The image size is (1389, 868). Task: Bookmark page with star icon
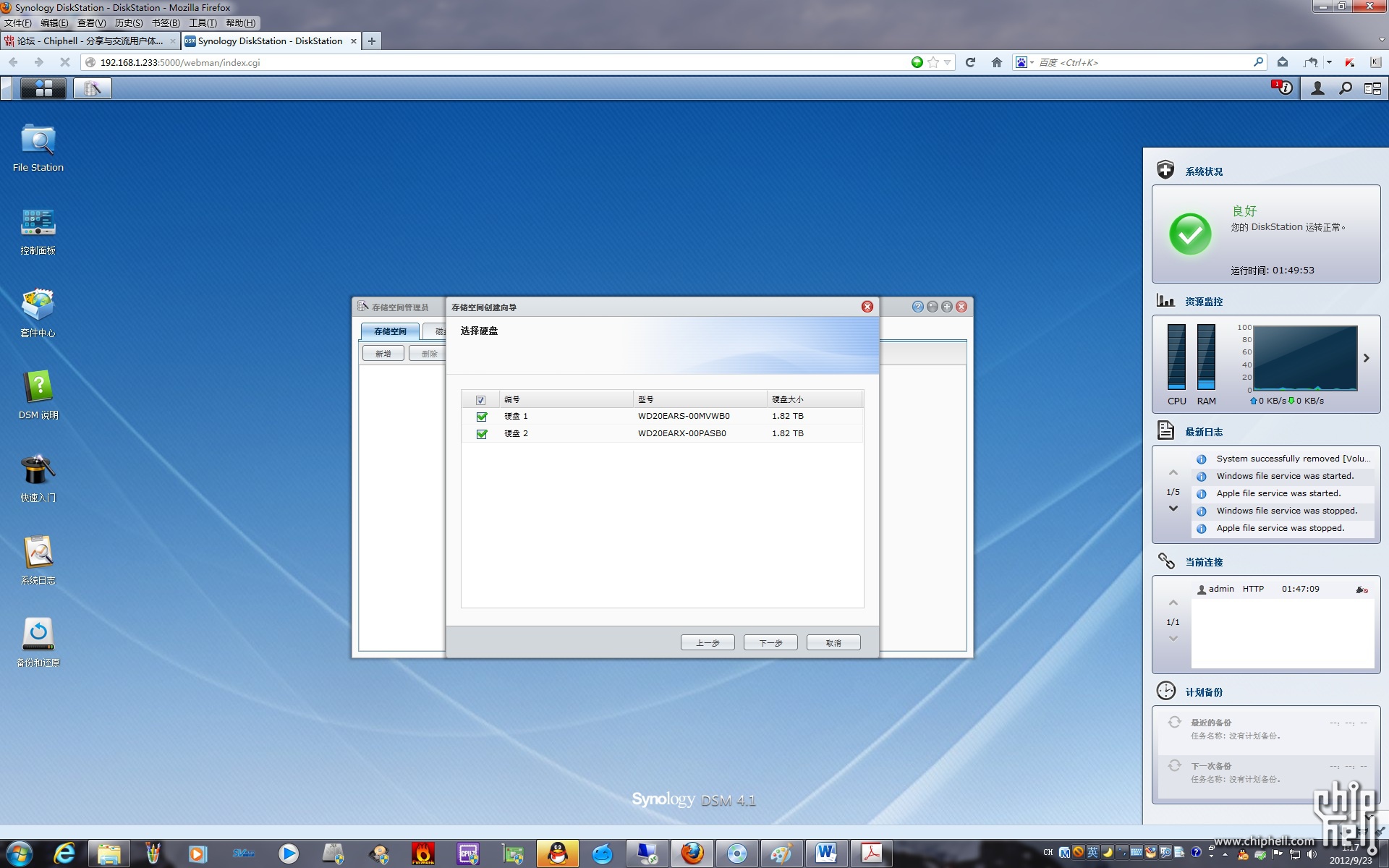933,62
